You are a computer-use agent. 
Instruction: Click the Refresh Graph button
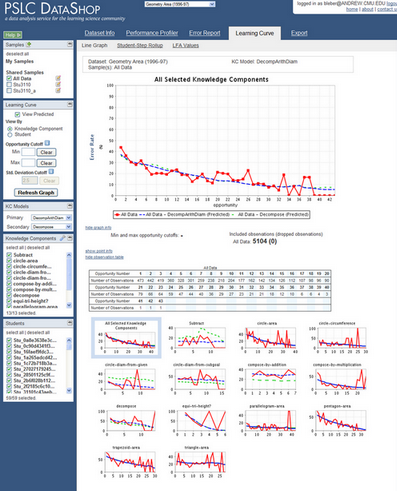tap(36, 193)
